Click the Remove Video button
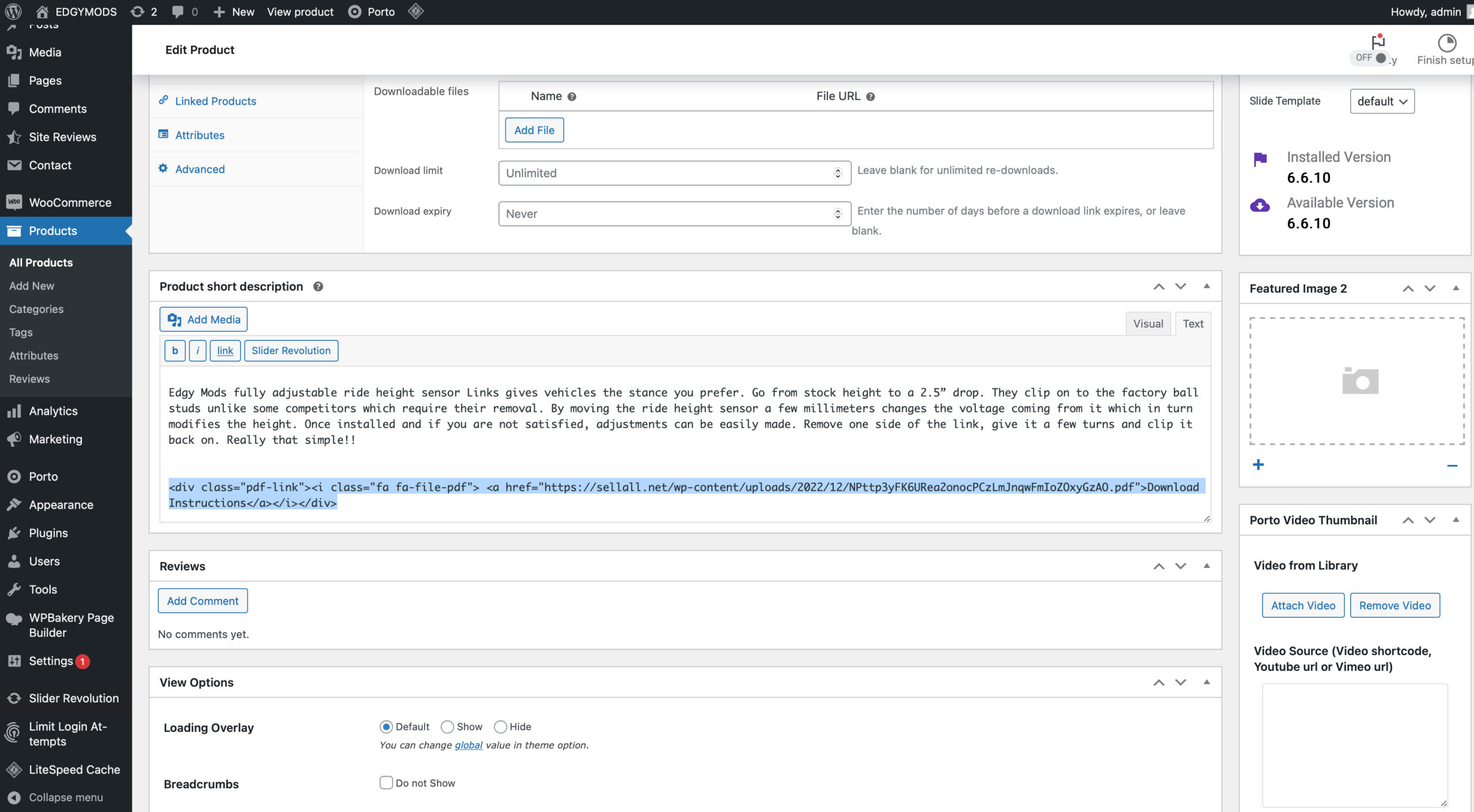The height and width of the screenshot is (812, 1474). [1395, 605]
